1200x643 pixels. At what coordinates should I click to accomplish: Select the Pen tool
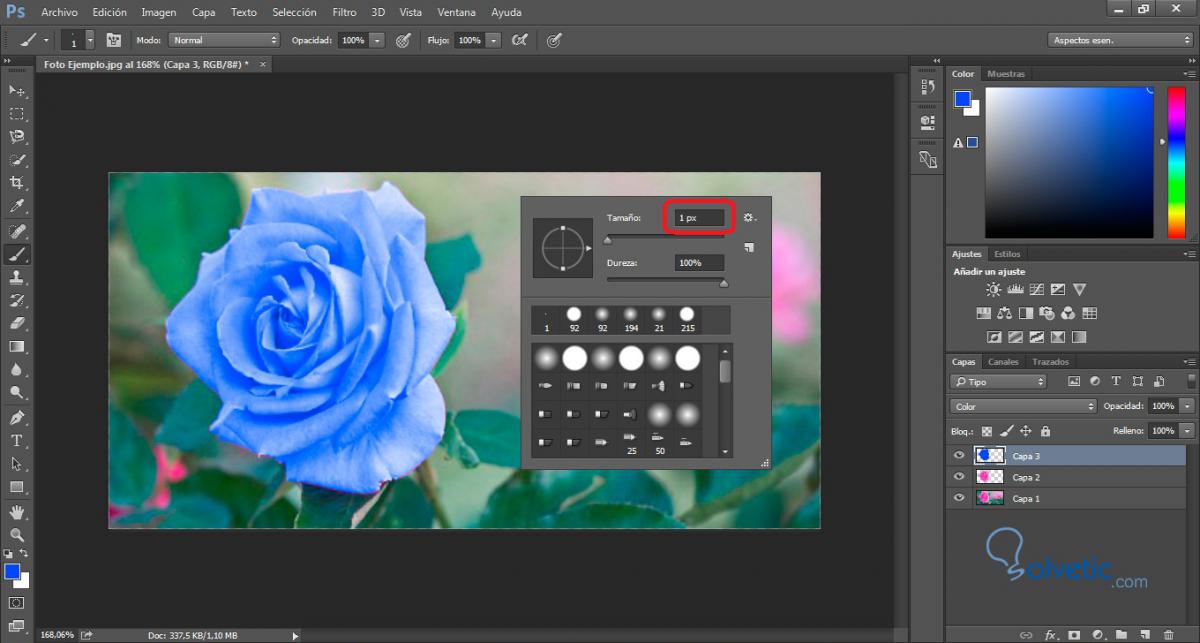17,417
